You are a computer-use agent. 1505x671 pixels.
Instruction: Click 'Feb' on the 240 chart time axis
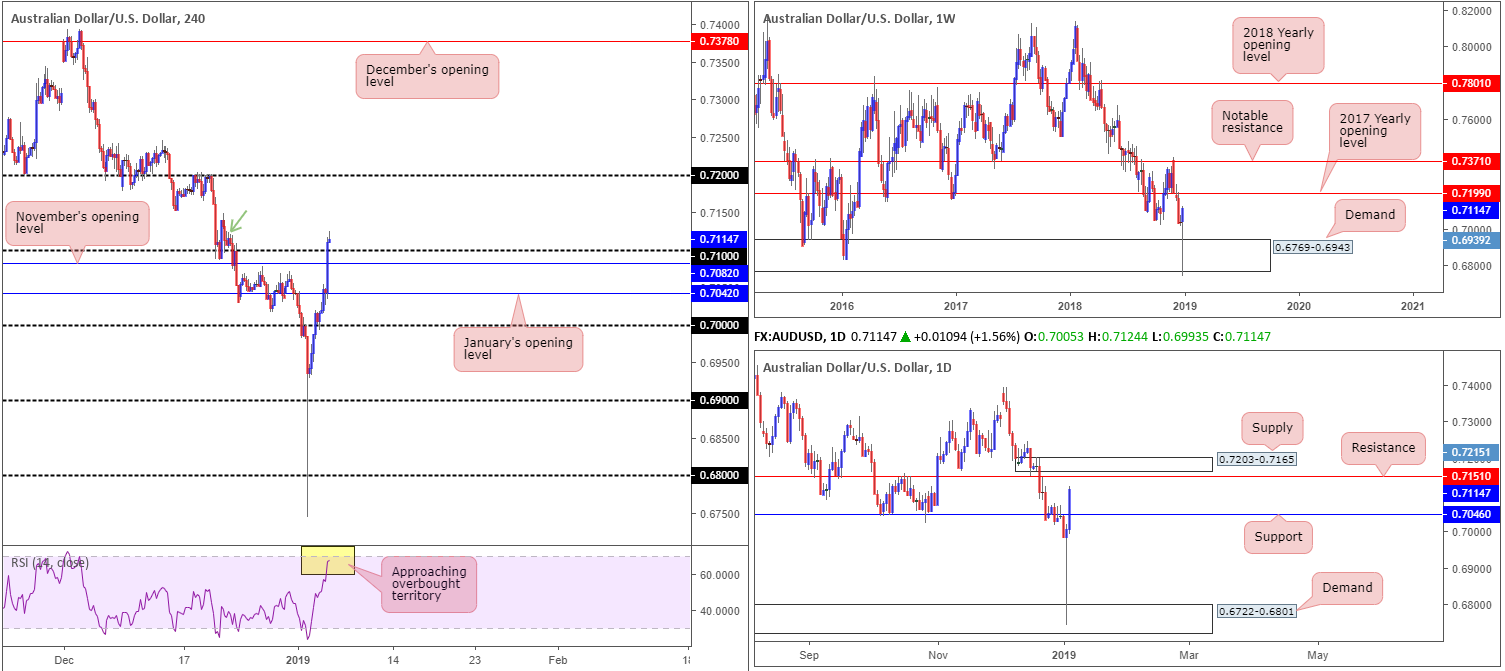(x=558, y=661)
